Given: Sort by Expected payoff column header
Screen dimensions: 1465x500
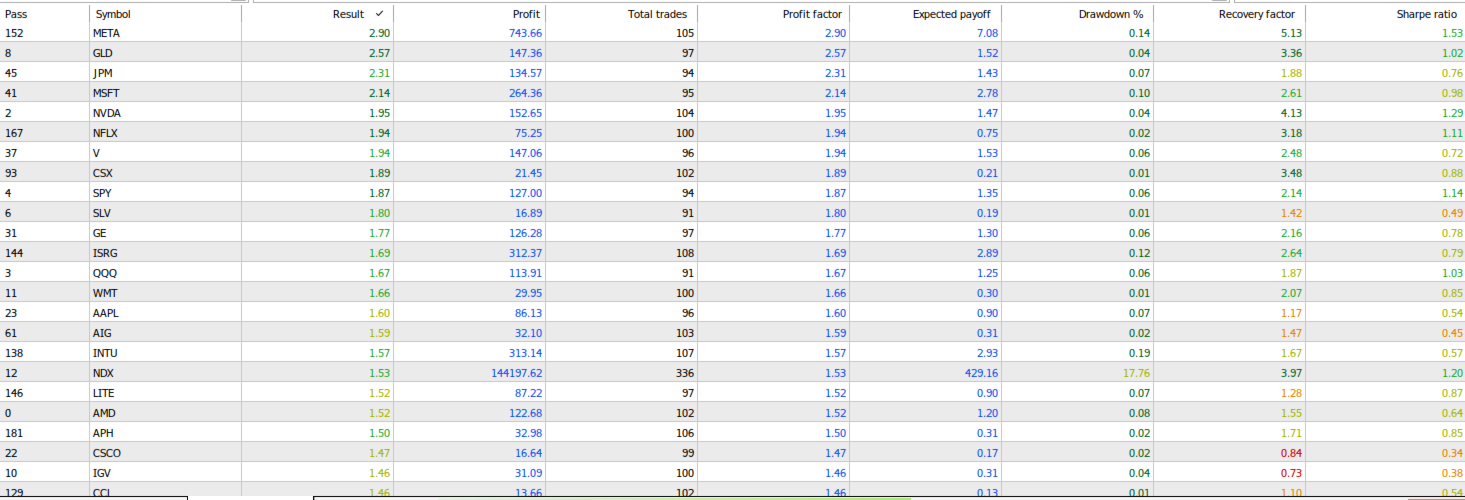Looking at the screenshot, I should [x=926, y=14].
